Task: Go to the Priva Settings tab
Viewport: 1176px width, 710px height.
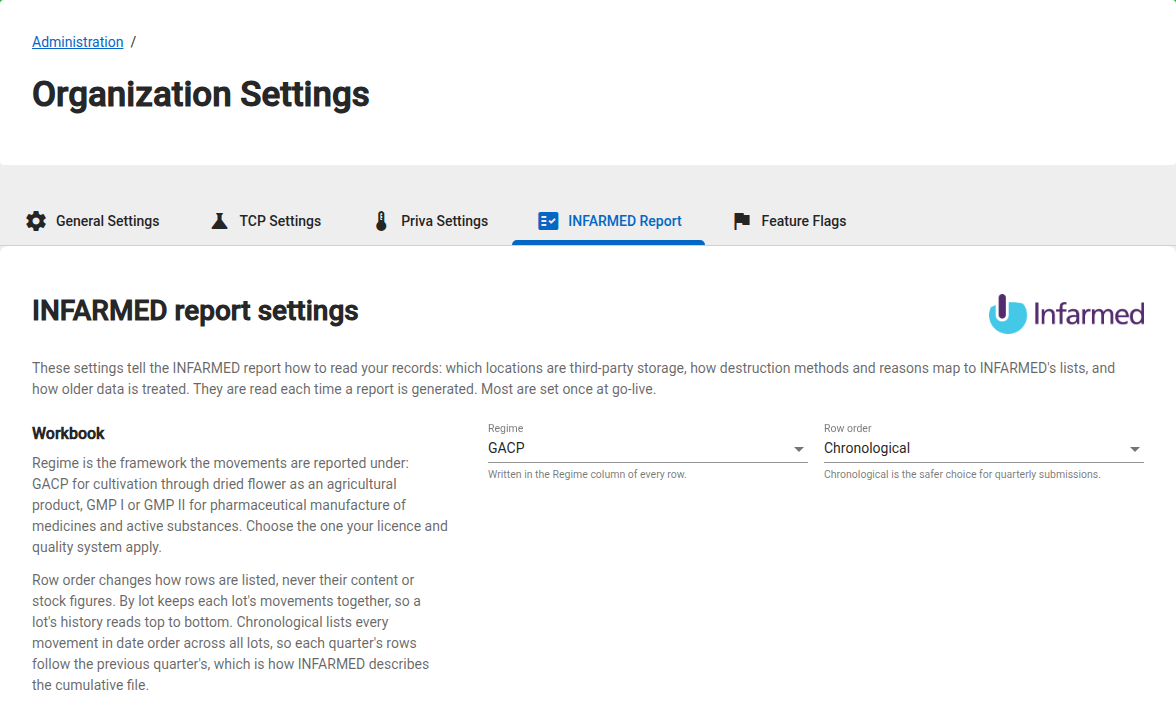Action: click(431, 221)
